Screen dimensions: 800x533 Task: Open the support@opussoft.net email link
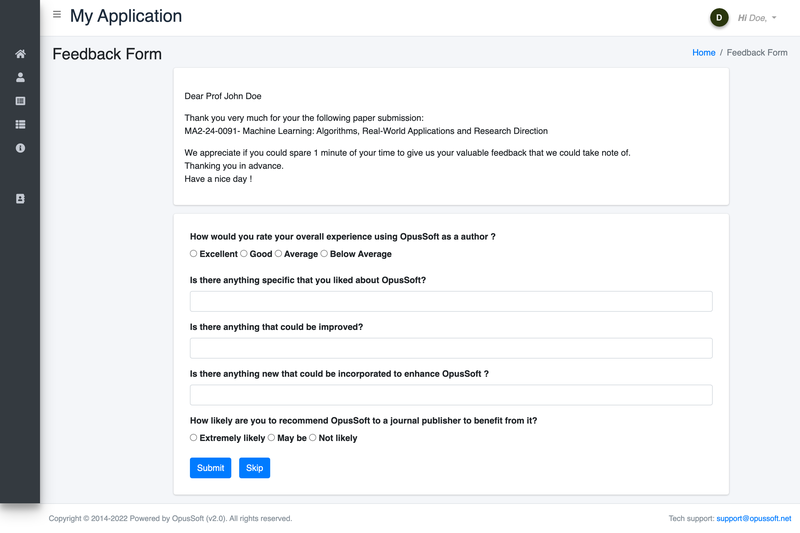pyautogui.click(x=754, y=518)
